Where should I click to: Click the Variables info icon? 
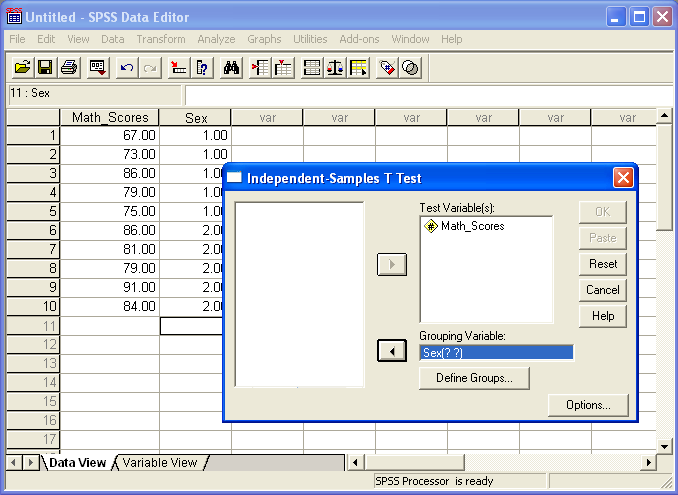(x=202, y=68)
